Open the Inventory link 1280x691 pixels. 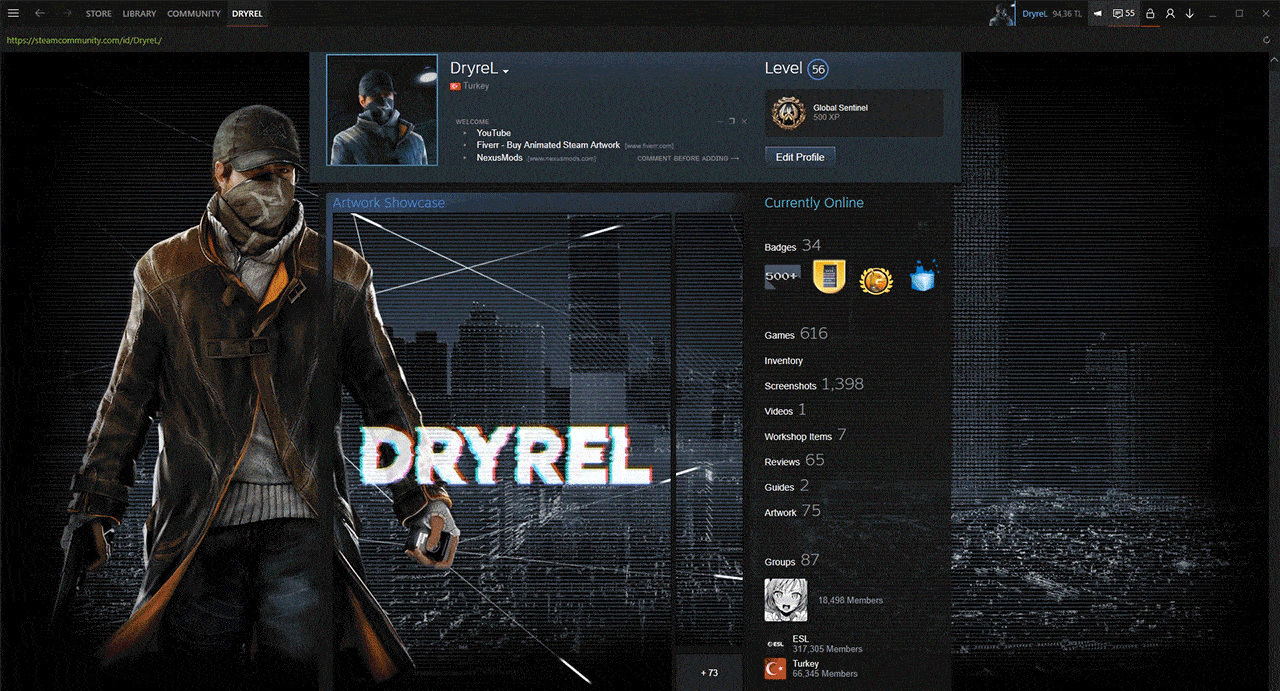(784, 361)
